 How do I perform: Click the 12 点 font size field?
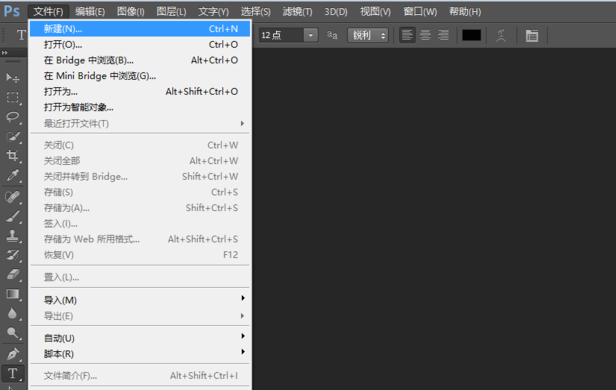click(x=282, y=35)
